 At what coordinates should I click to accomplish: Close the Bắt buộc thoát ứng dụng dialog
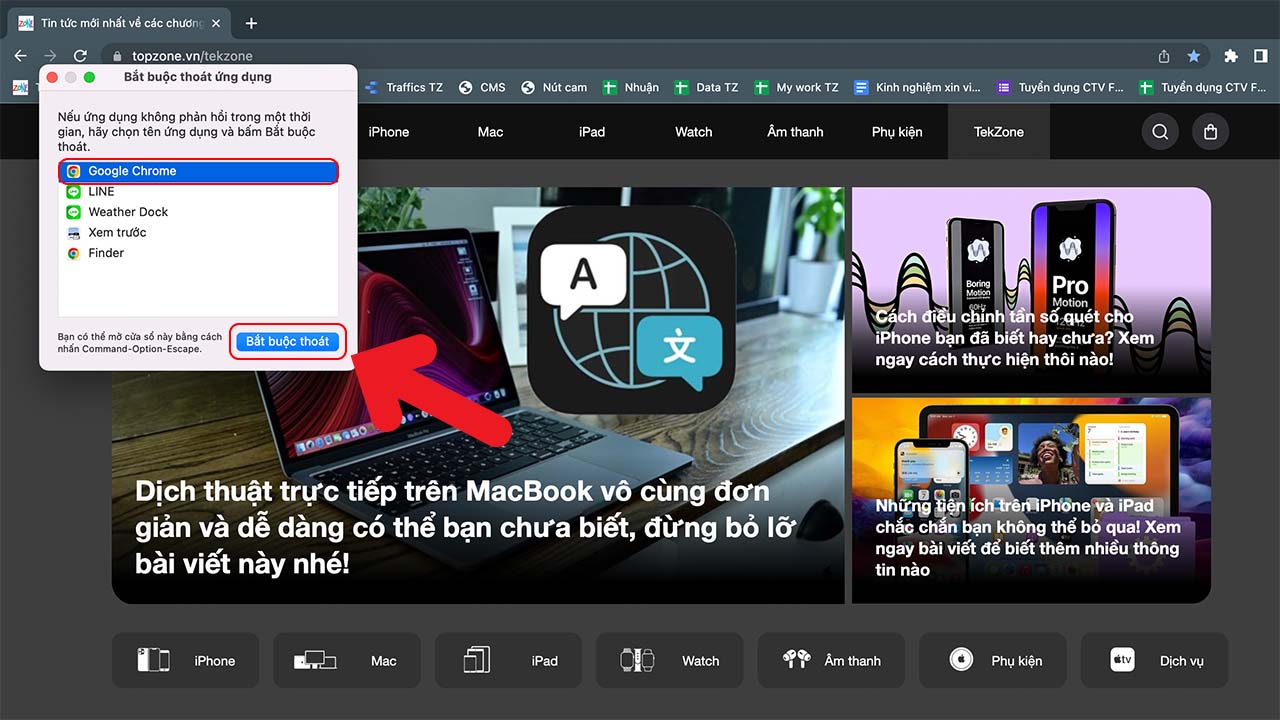point(51,77)
